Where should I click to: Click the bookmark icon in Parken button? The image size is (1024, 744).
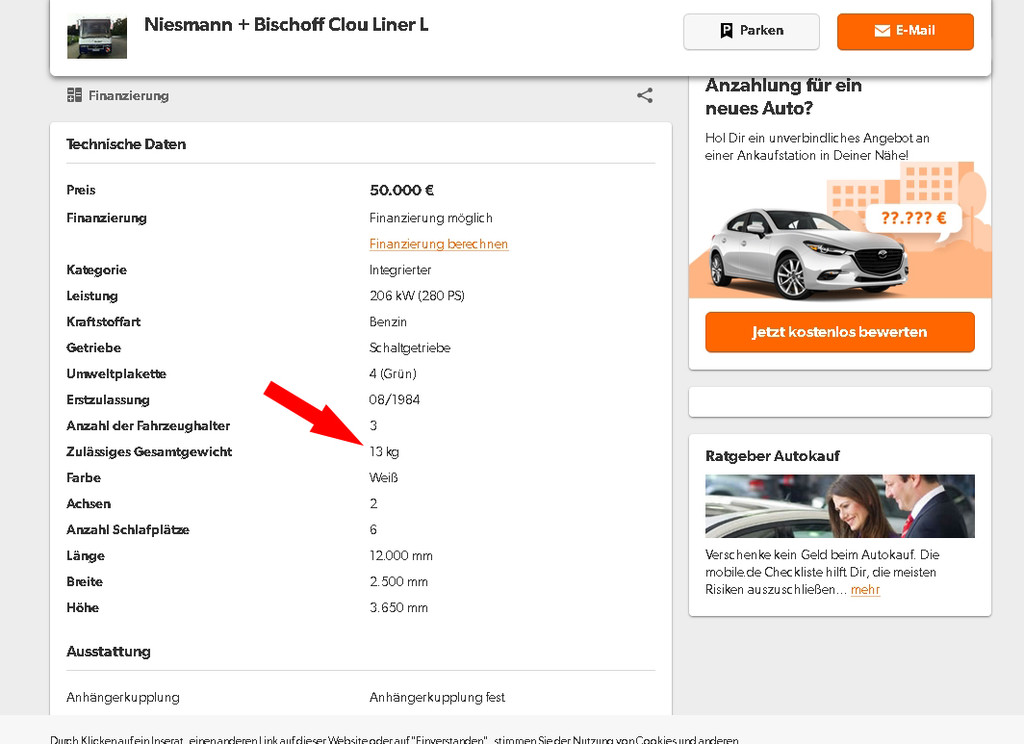click(x=726, y=31)
